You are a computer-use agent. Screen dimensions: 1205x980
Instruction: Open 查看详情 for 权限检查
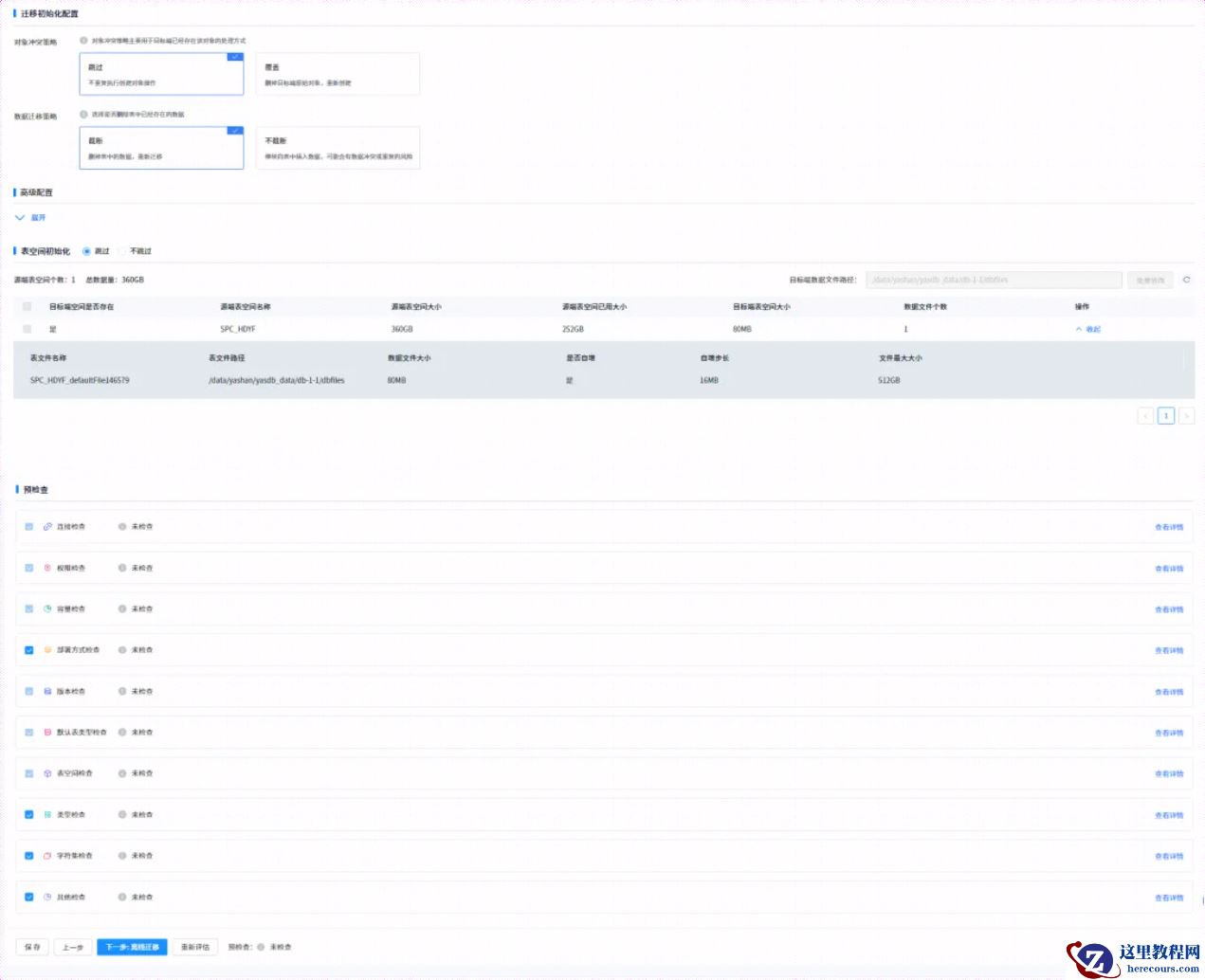click(x=1169, y=569)
